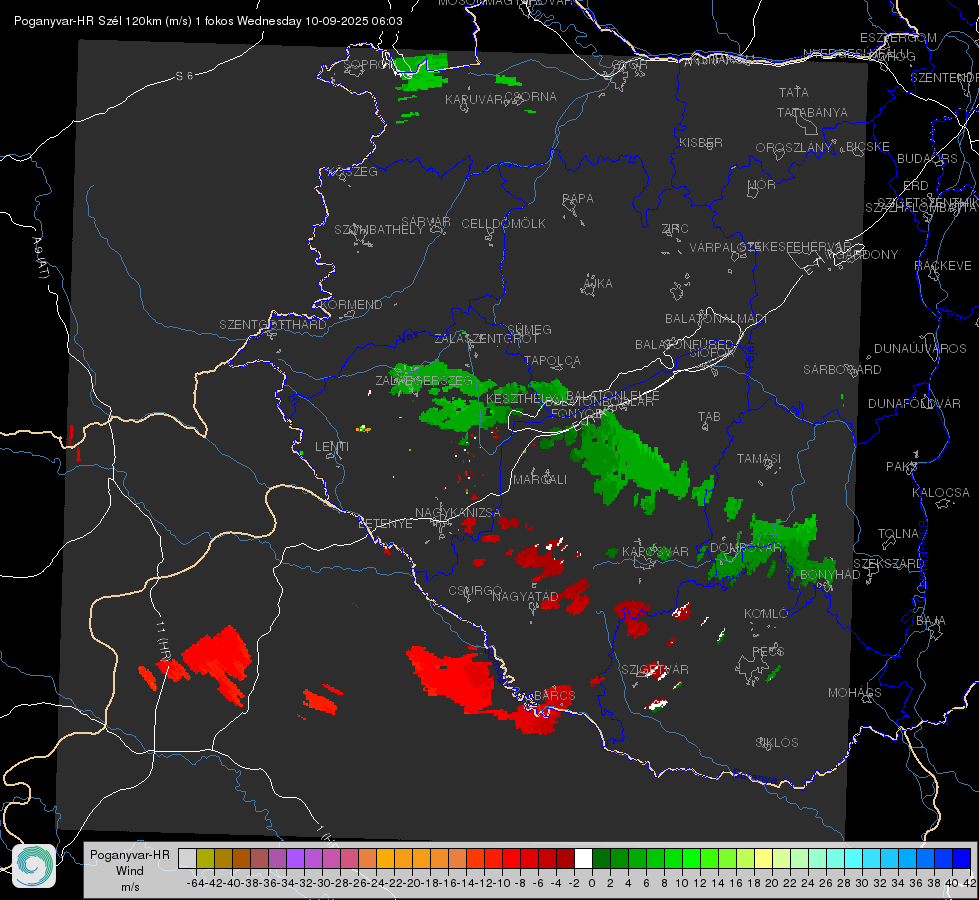Click the BALATONALMADI label

click(716, 319)
